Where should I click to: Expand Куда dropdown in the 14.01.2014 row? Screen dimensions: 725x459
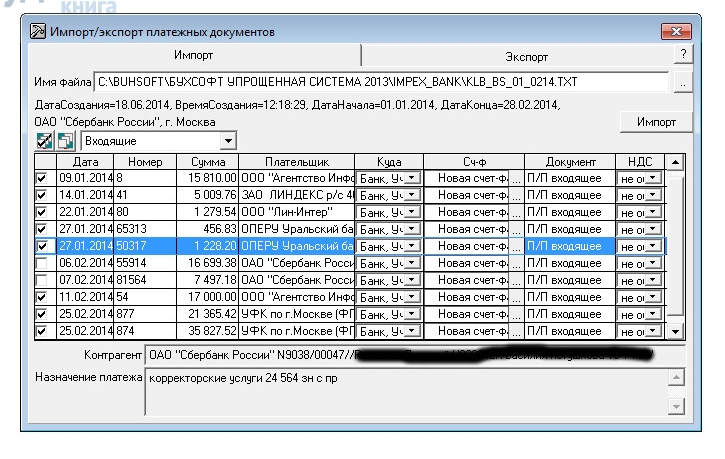click(x=410, y=194)
